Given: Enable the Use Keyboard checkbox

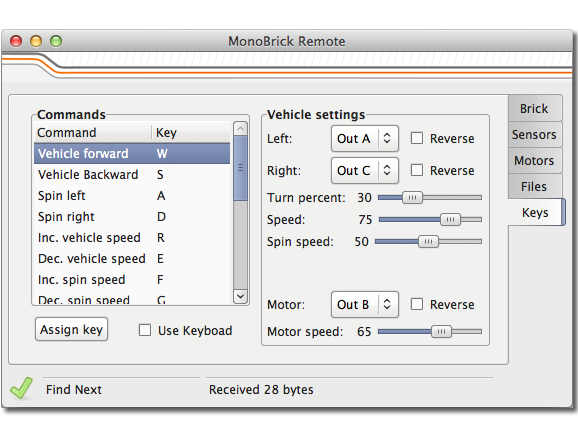Looking at the screenshot, I should point(145,330).
